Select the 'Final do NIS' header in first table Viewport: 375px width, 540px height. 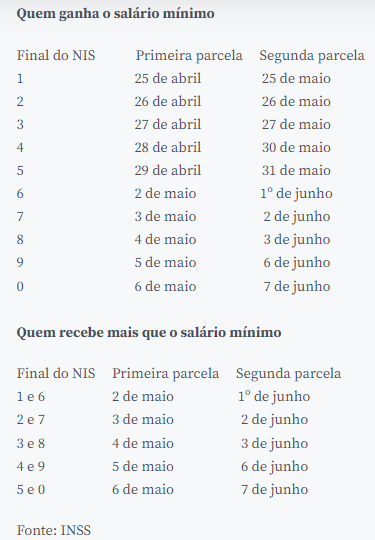click(56, 55)
